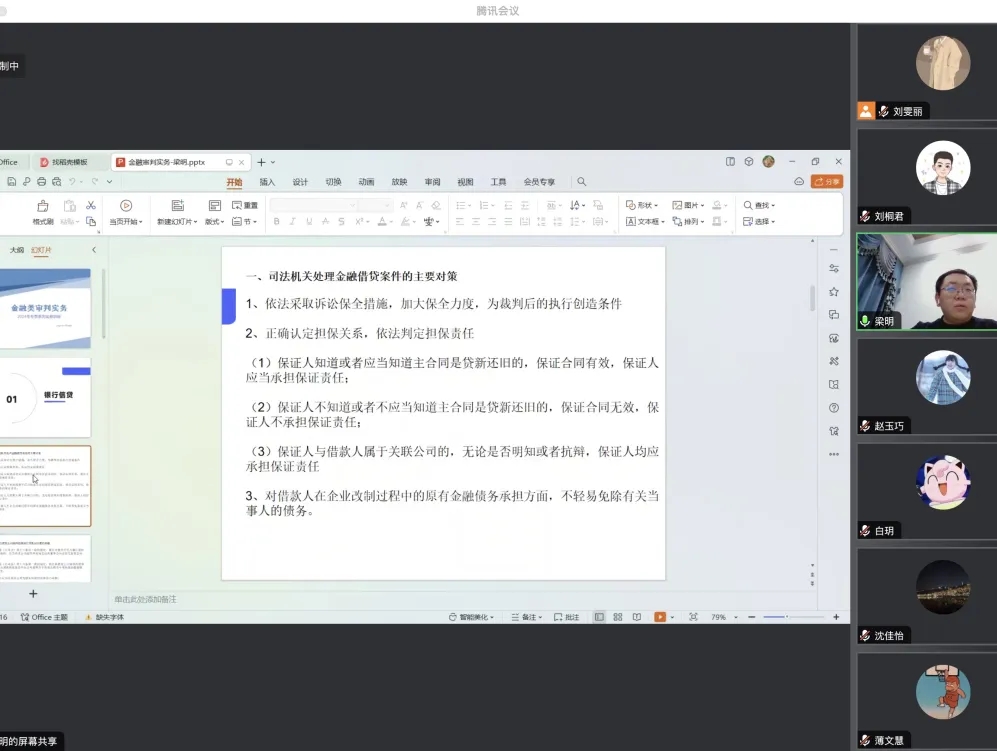
Task: Click the 批注 comments button in status bar
Action: tap(566, 617)
